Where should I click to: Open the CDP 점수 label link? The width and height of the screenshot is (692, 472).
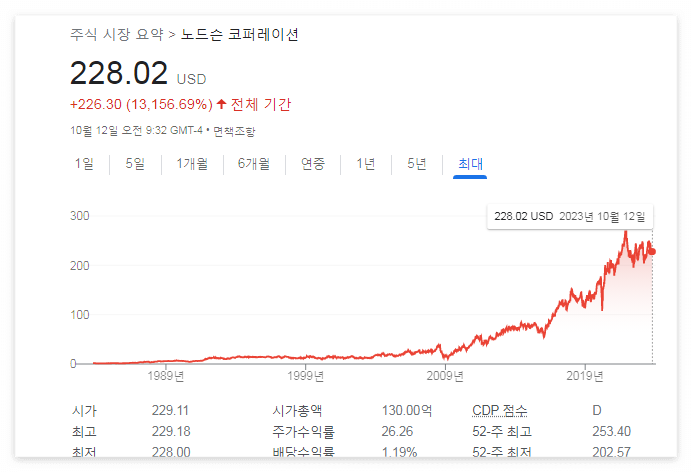pos(500,411)
